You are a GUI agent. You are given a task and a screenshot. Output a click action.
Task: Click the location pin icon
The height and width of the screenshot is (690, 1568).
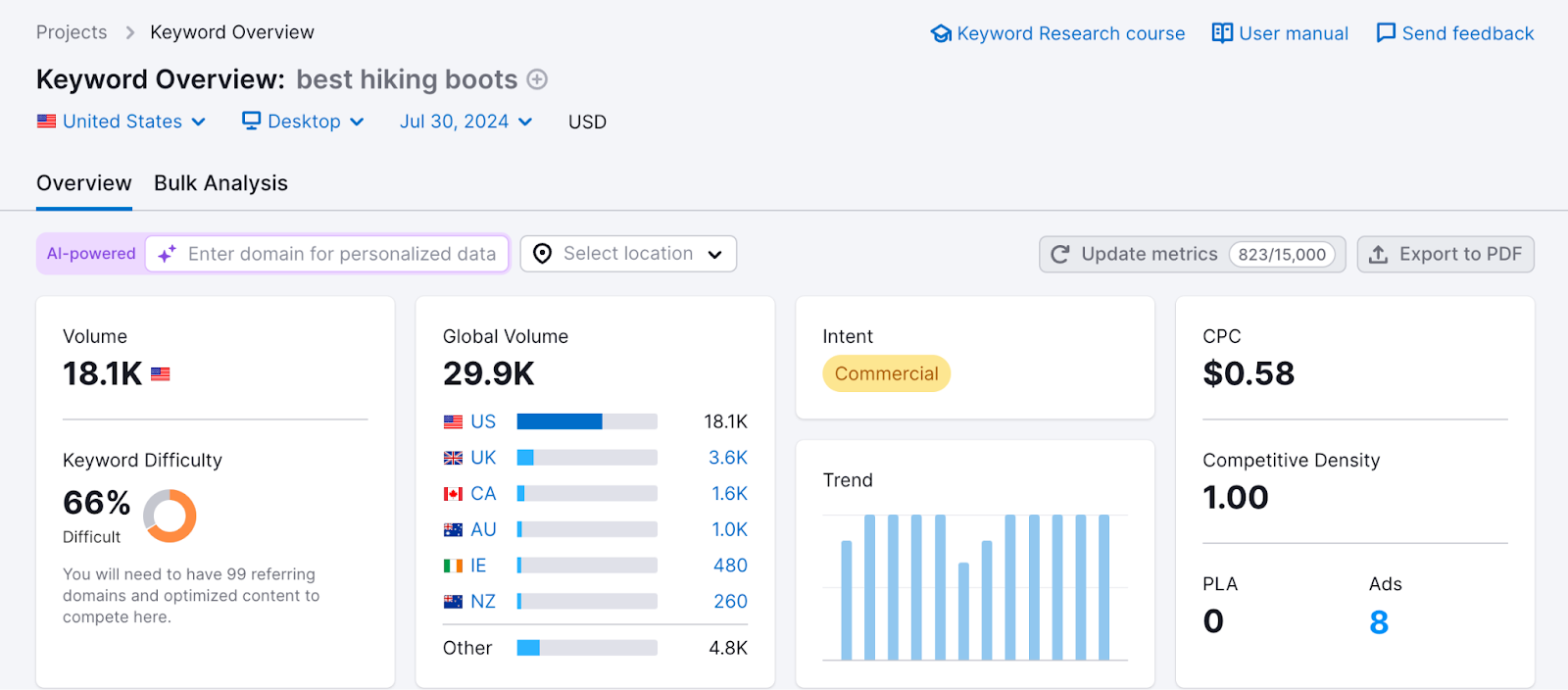tap(542, 254)
